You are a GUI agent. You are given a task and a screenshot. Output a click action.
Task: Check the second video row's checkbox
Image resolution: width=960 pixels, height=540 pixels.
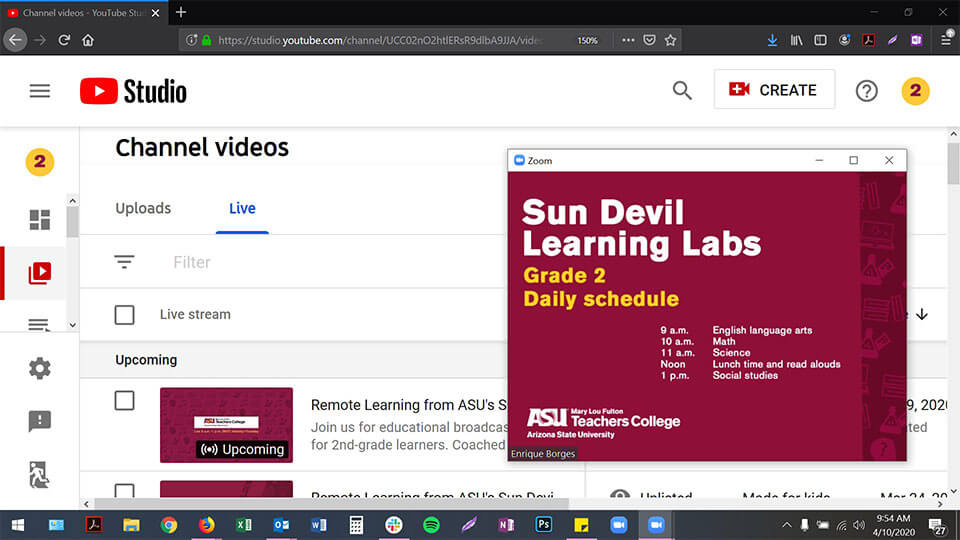[x=124, y=490]
